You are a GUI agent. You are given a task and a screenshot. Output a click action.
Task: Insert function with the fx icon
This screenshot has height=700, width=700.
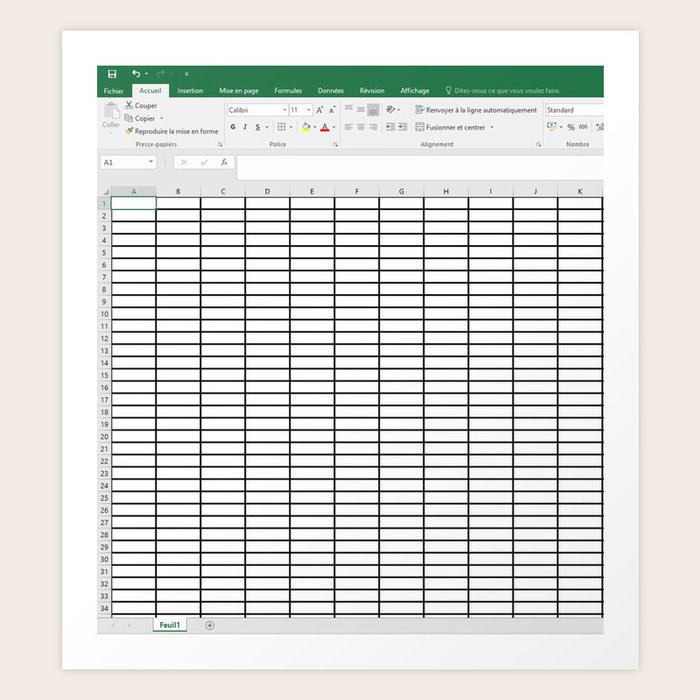click(x=224, y=162)
